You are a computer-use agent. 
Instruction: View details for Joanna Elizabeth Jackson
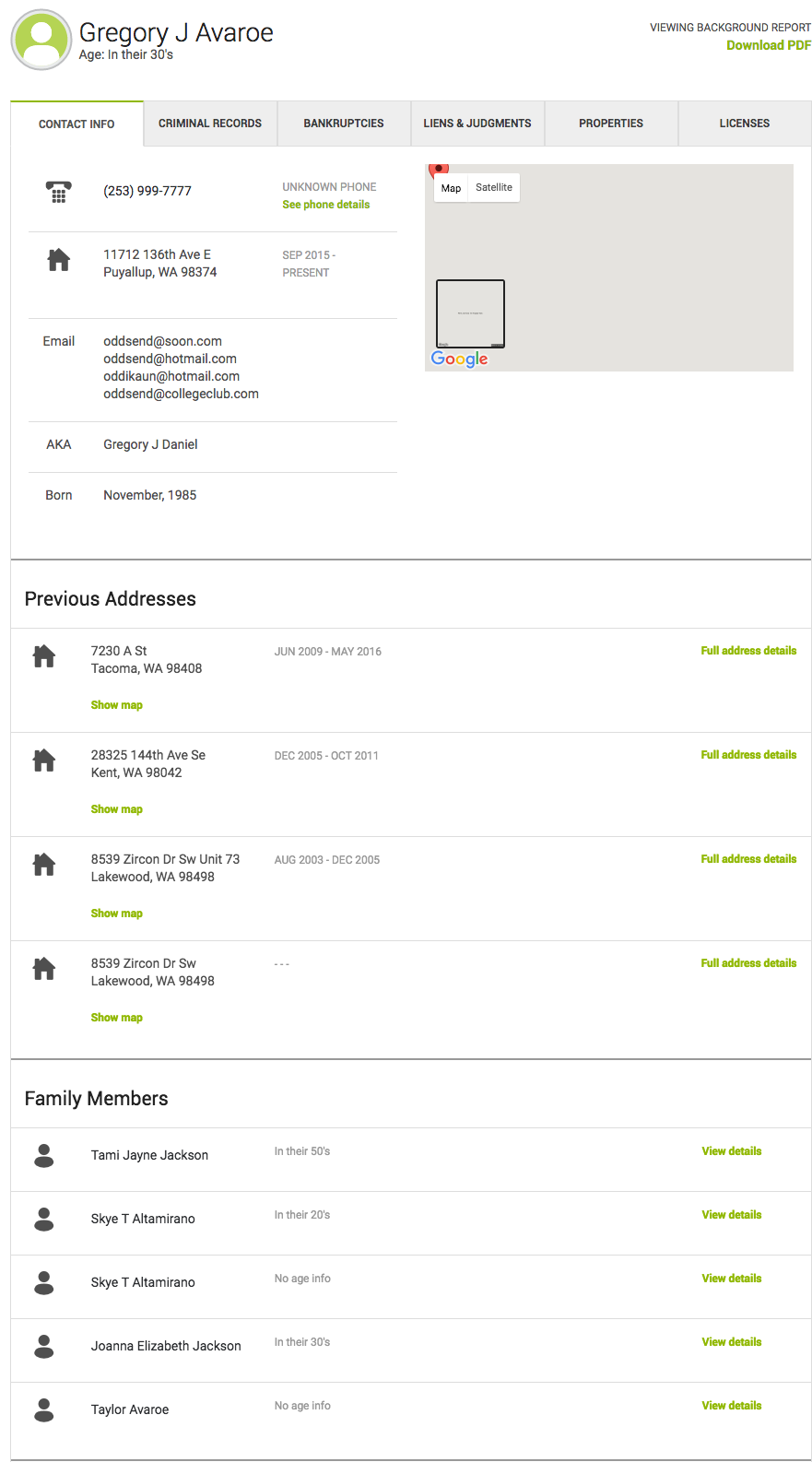(x=732, y=1342)
